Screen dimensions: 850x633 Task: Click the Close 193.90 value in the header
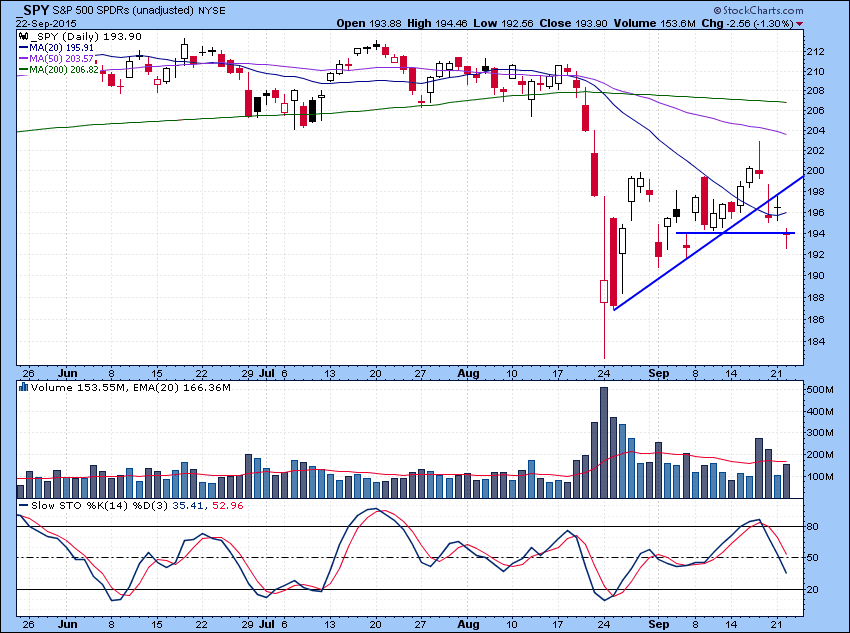pos(574,23)
